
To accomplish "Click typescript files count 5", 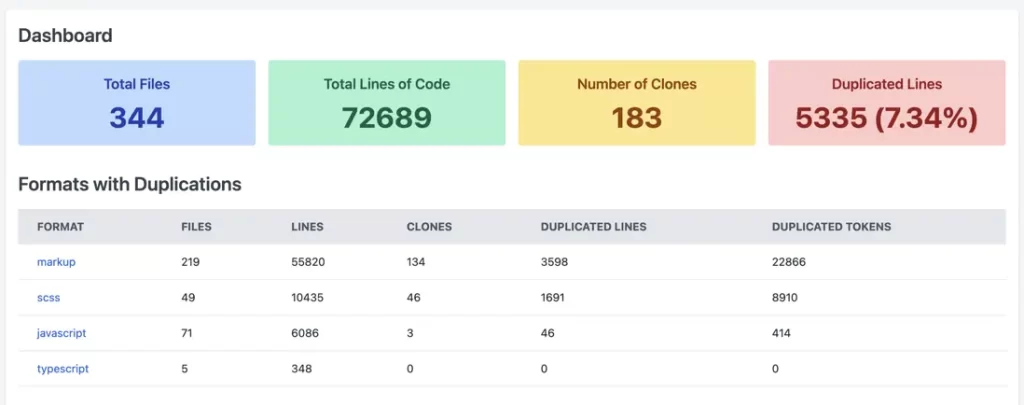I will pyautogui.click(x=185, y=368).
